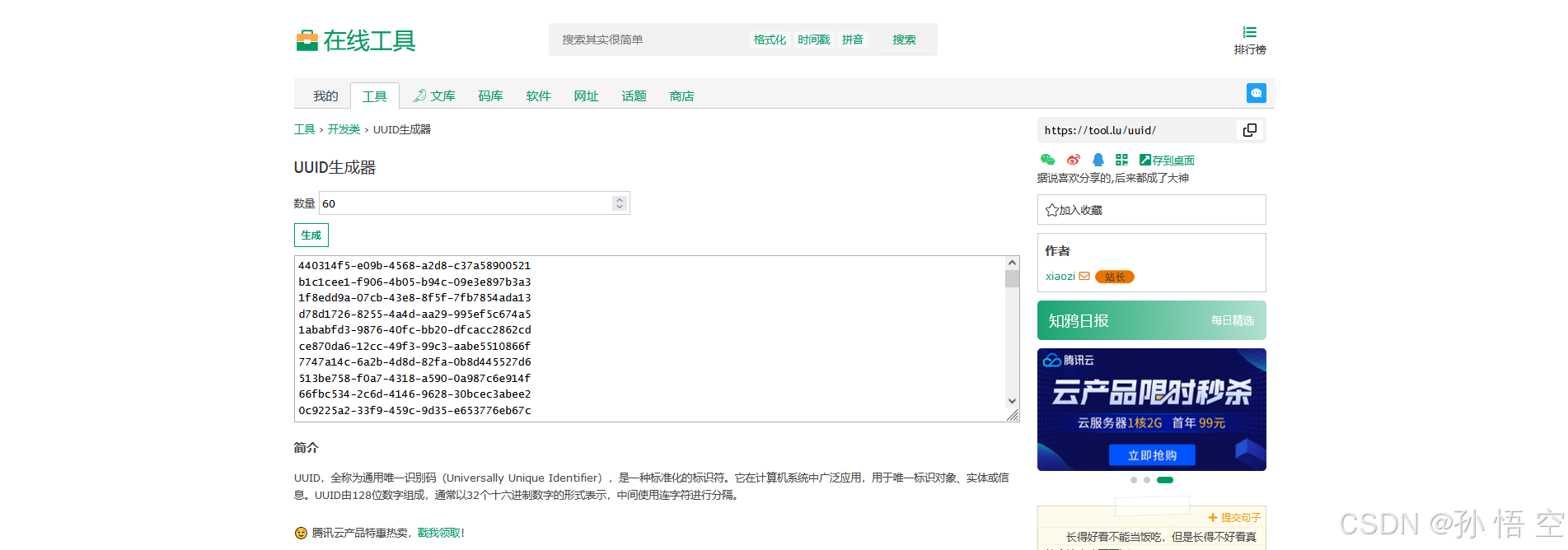
Task: Click the xiaozi author link
Action: click(x=1060, y=276)
